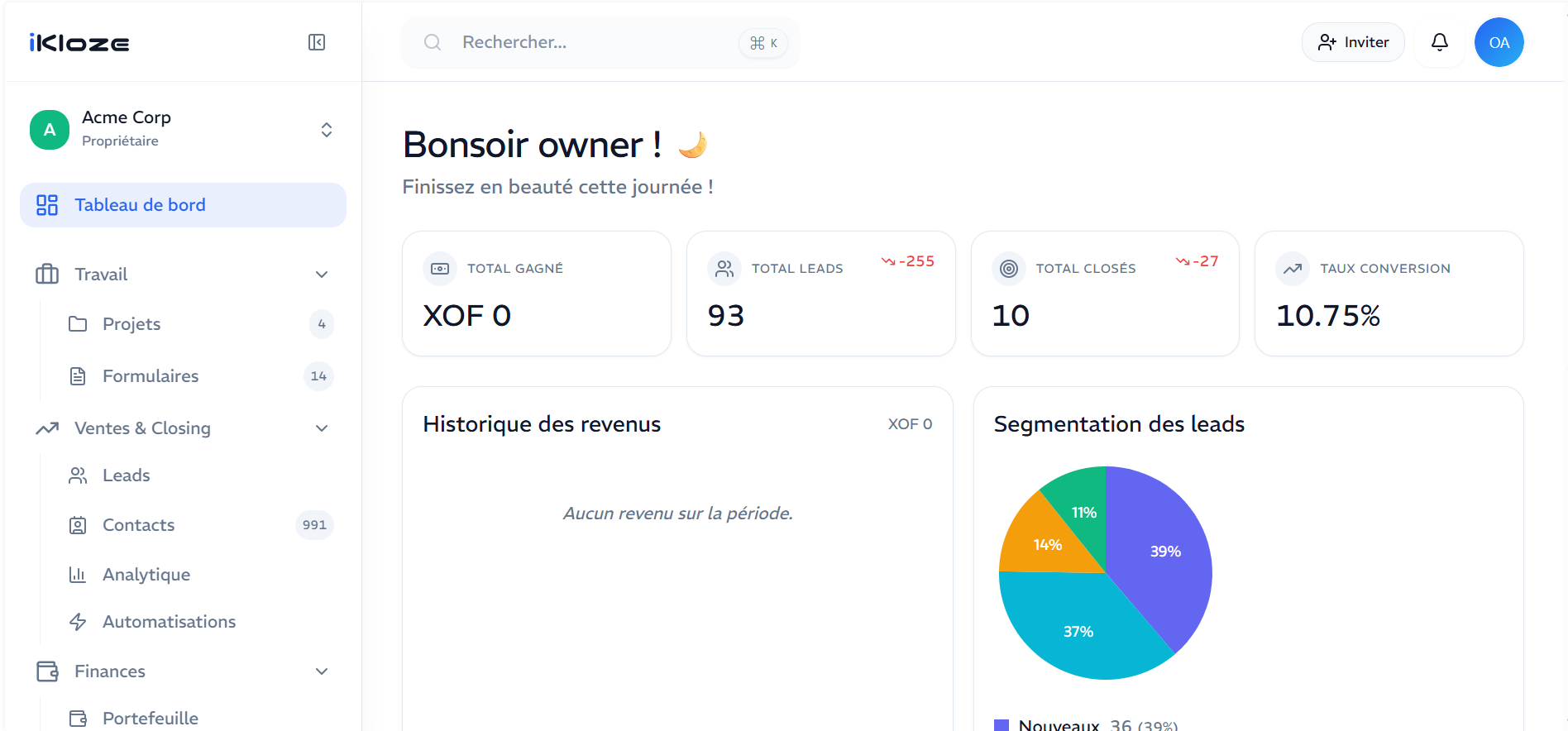Click the Tableau de bord grid icon
This screenshot has width=1568, height=731.
tap(47, 205)
